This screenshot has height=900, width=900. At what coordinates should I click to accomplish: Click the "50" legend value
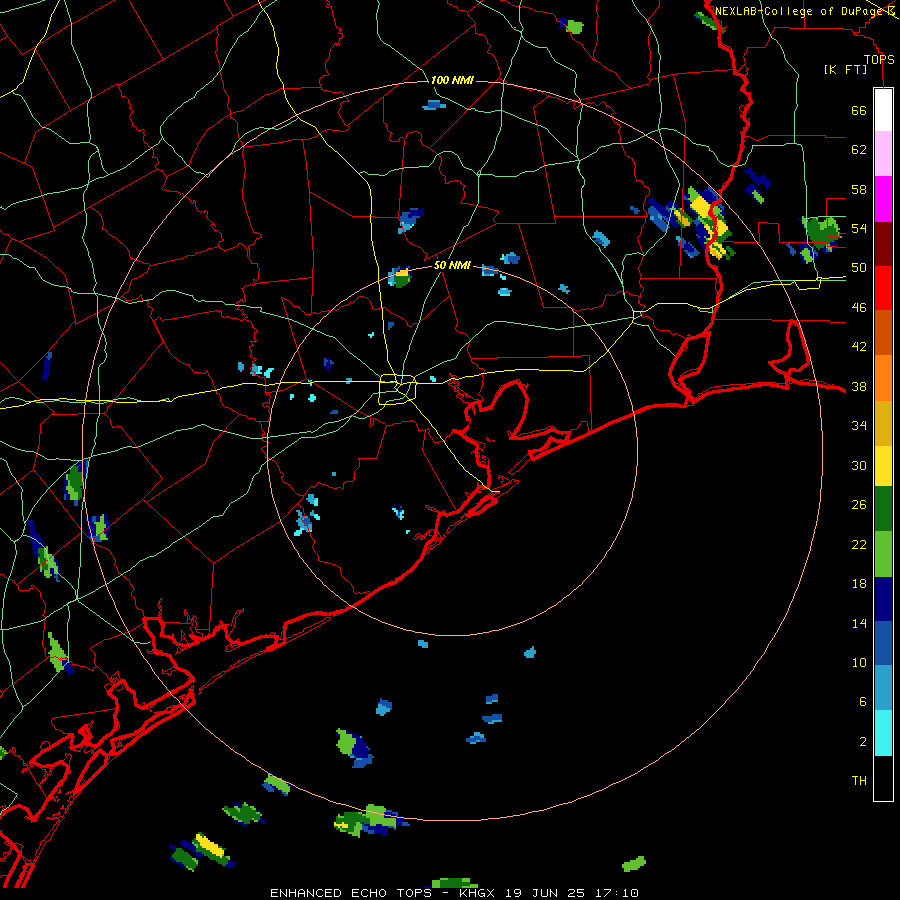(x=859, y=268)
